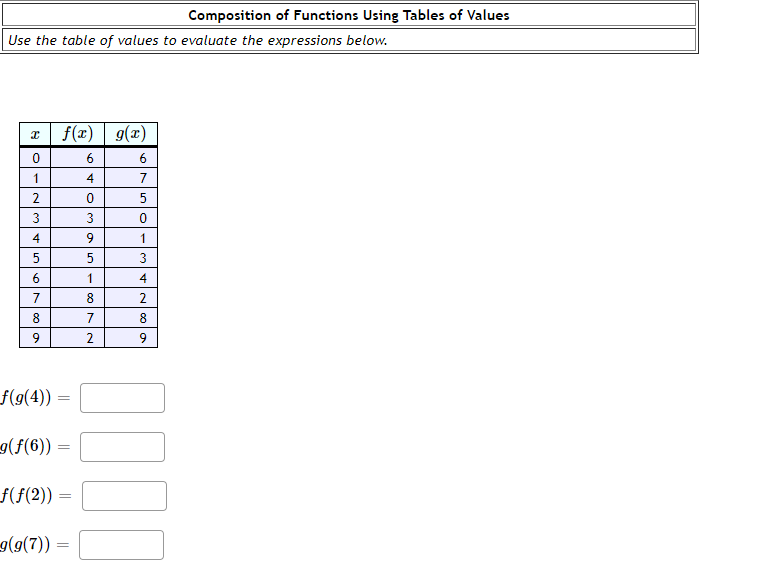Click the g(f(6)) answer input box

tap(122, 447)
